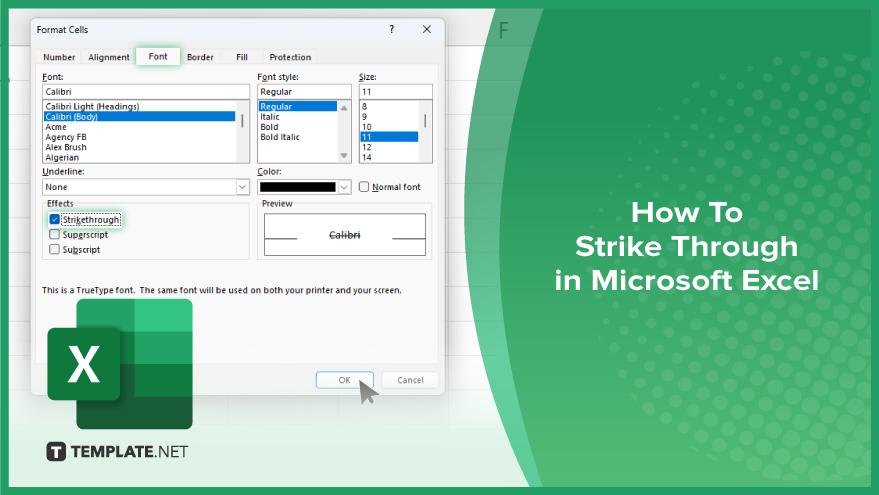Open the Border tab
Image resolution: width=879 pixels, height=495 pixels.
(x=200, y=57)
